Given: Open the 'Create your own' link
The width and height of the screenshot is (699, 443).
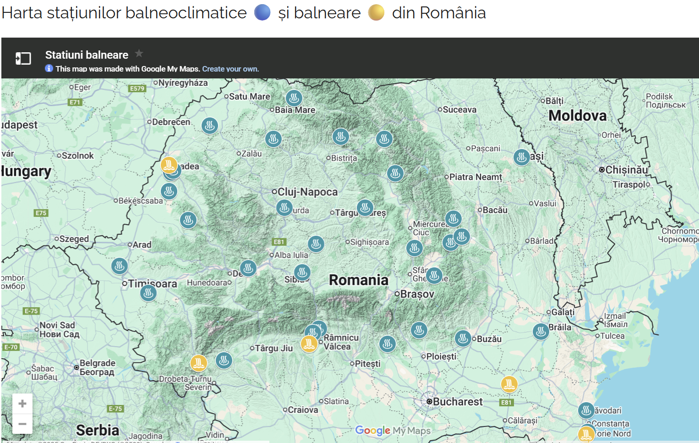Looking at the screenshot, I should 230,69.
